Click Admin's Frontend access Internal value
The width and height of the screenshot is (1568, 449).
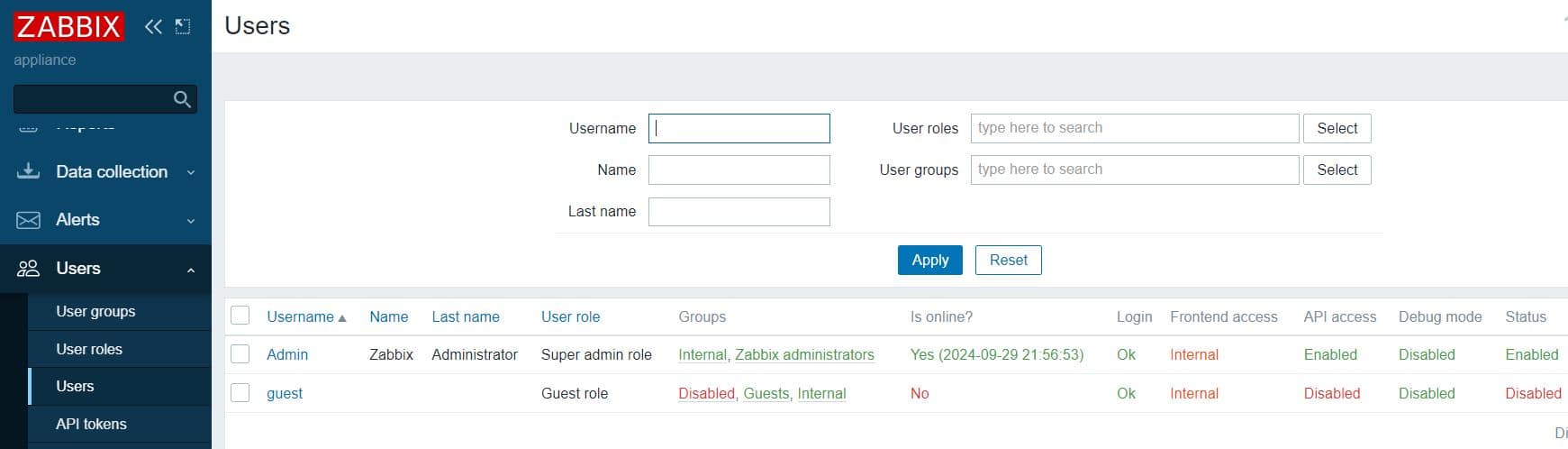coord(1194,354)
